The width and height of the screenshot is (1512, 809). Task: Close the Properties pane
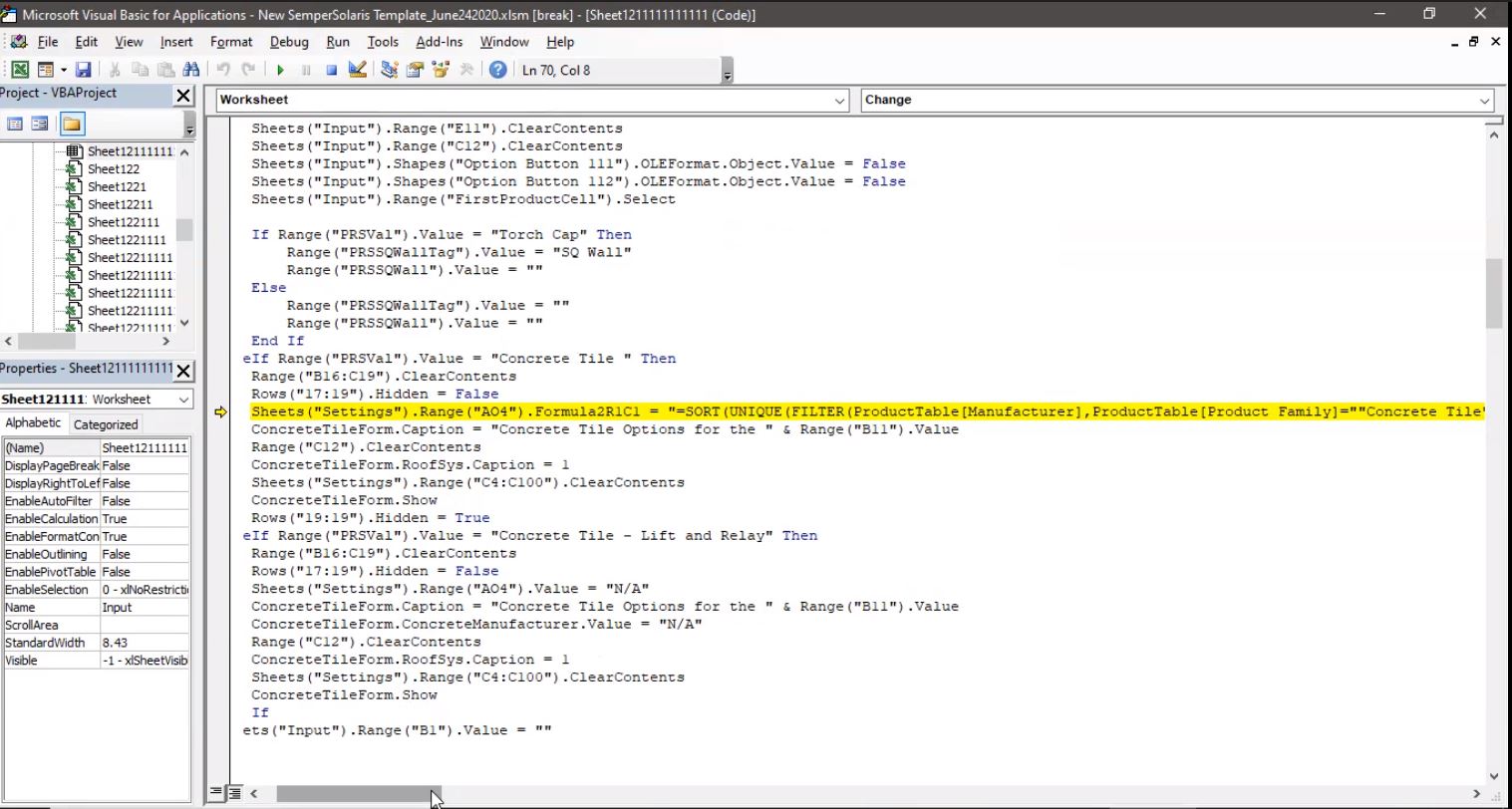(x=183, y=371)
